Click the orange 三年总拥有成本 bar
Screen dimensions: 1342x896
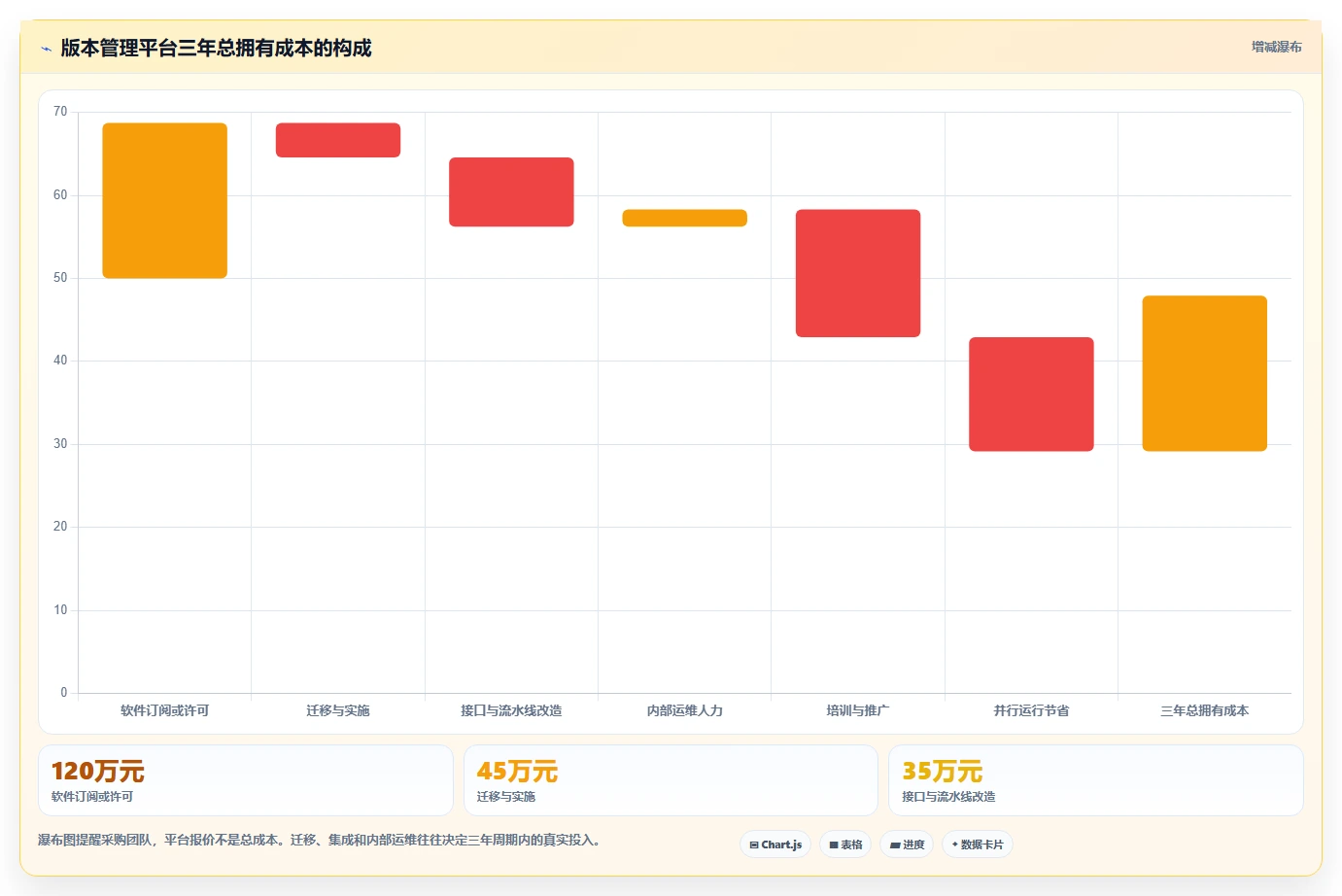[1205, 373]
